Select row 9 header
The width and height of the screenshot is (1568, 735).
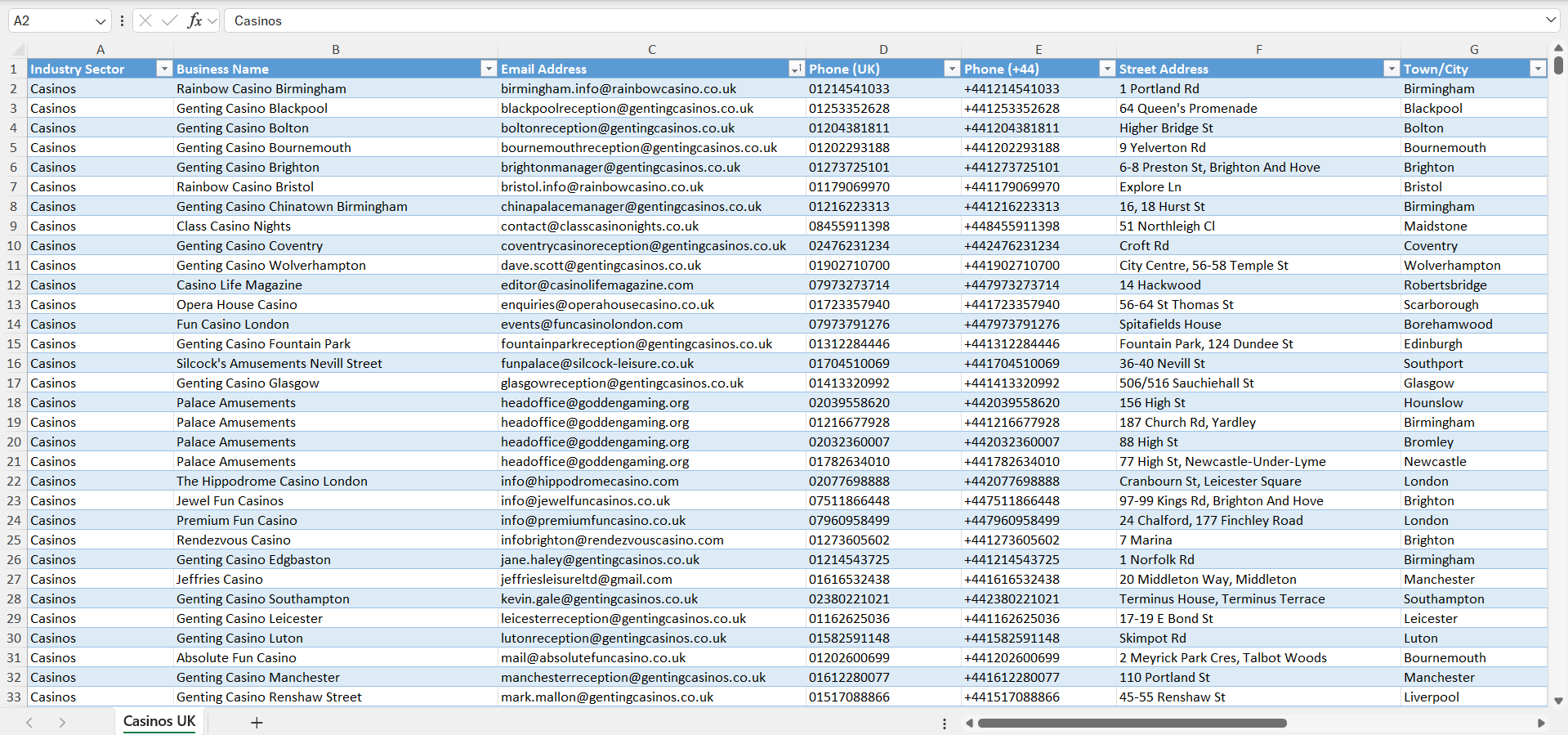click(13, 226)
